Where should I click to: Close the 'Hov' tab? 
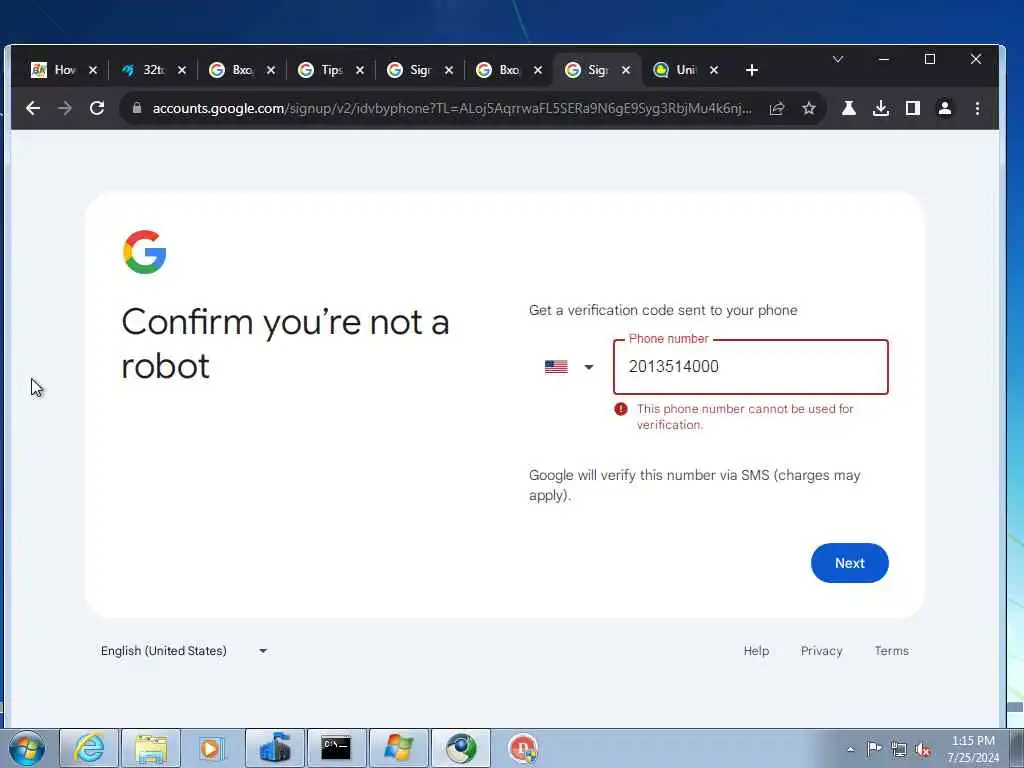[93, 70]
